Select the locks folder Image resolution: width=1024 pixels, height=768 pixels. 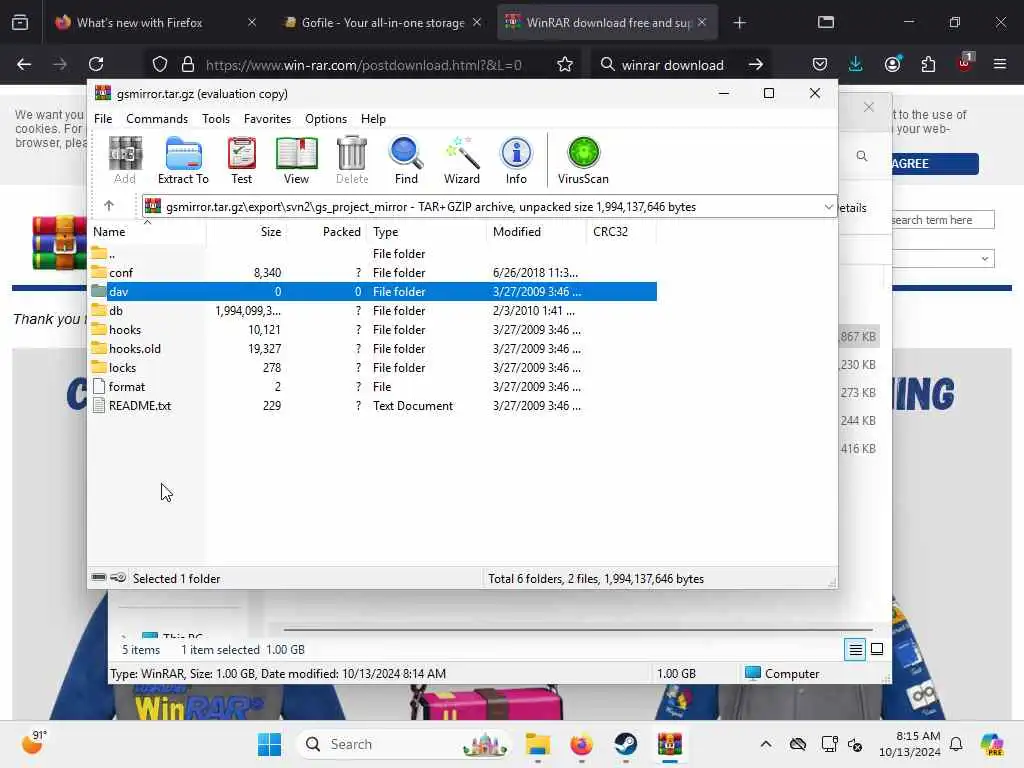(x=372, y=368)
